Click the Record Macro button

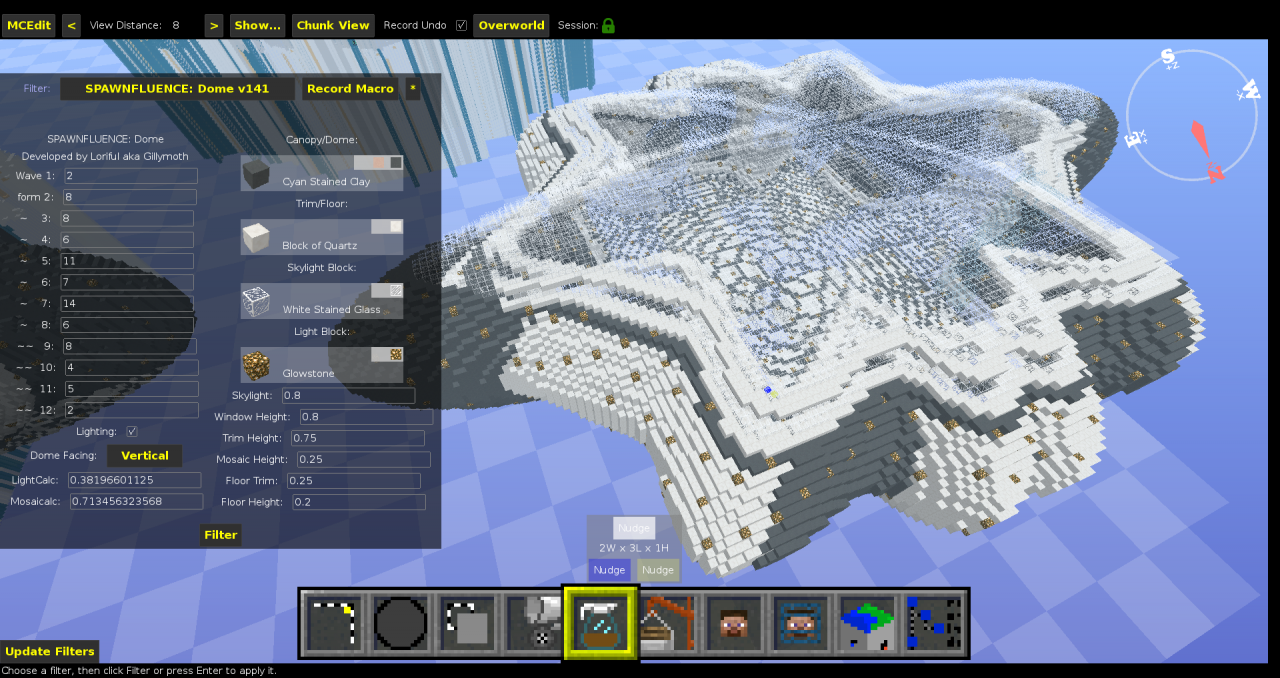350,88
